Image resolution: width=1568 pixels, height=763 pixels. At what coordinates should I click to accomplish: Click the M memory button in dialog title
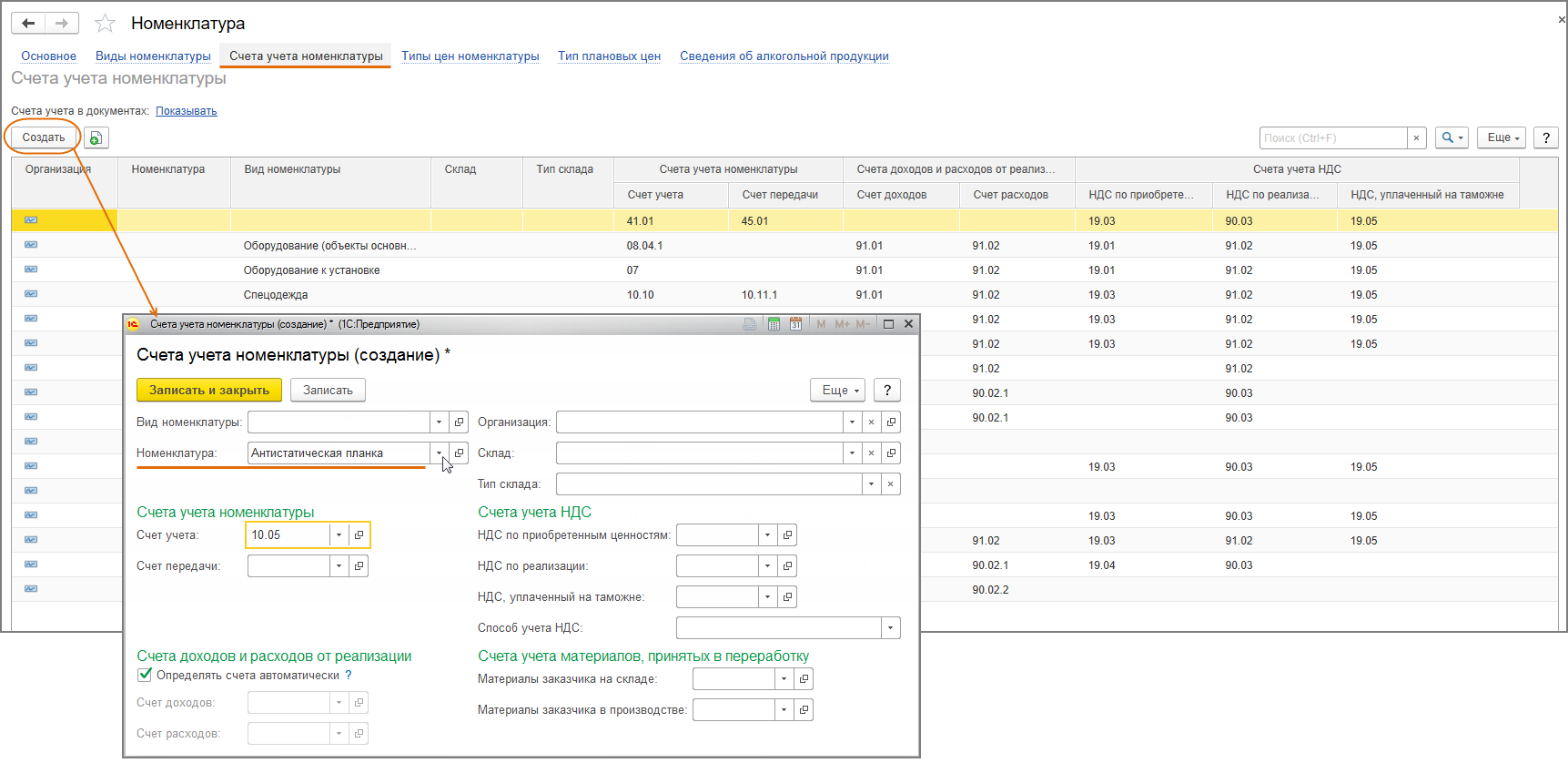(x=821, y=324)
